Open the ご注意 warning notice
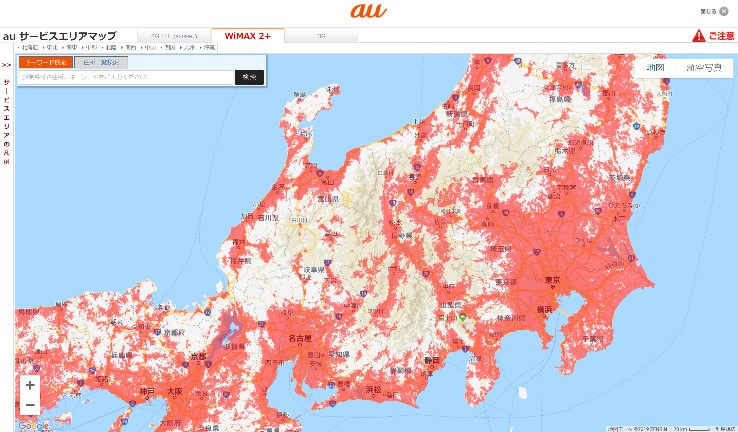The image size is (738, 432). [x=714, y=35]
